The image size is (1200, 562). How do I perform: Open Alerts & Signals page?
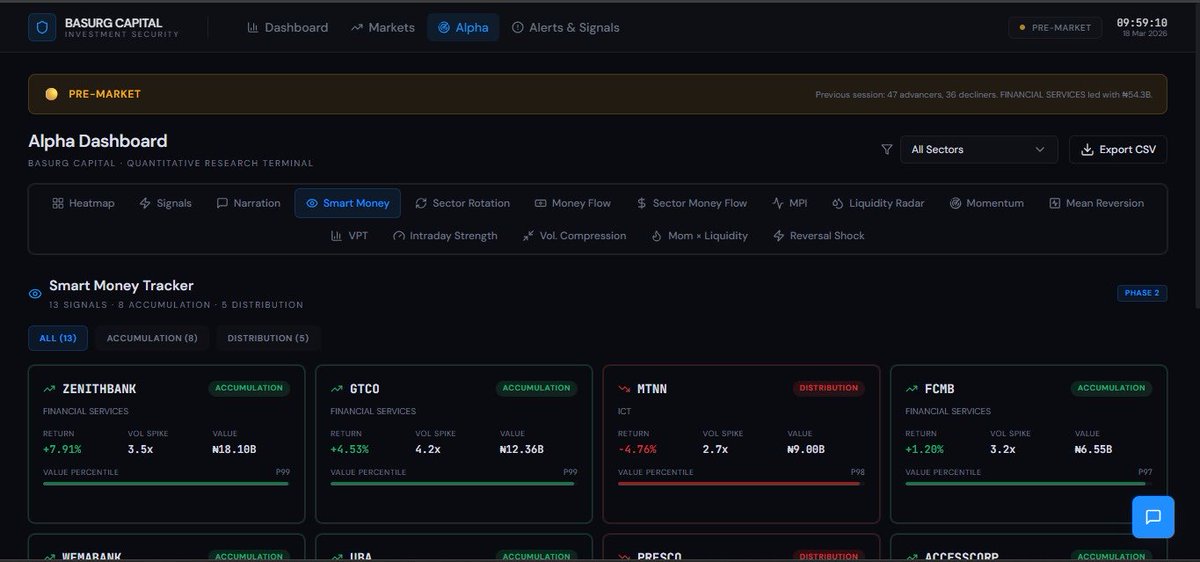pos(566,27)
